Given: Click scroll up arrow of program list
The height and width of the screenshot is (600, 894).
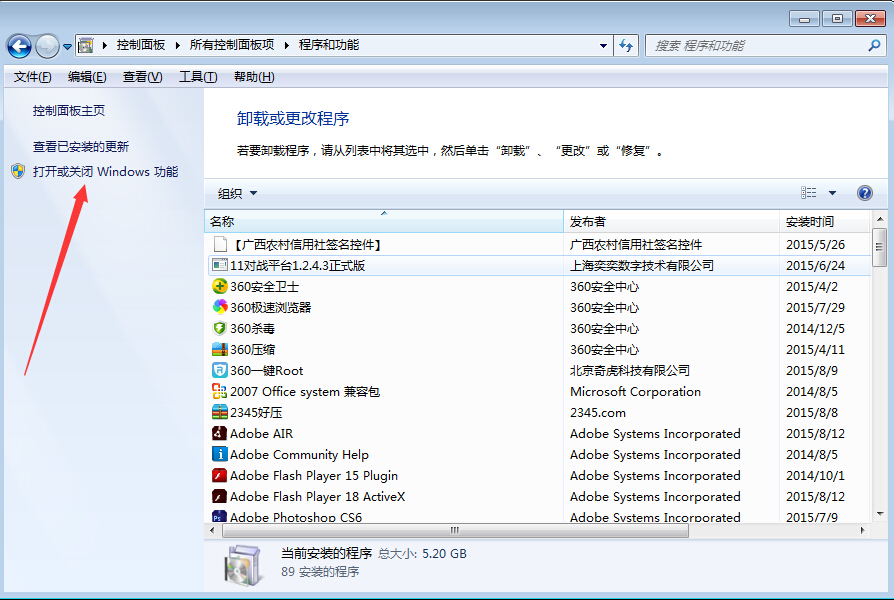Looking at the screenshot, I should click(879, 219).
